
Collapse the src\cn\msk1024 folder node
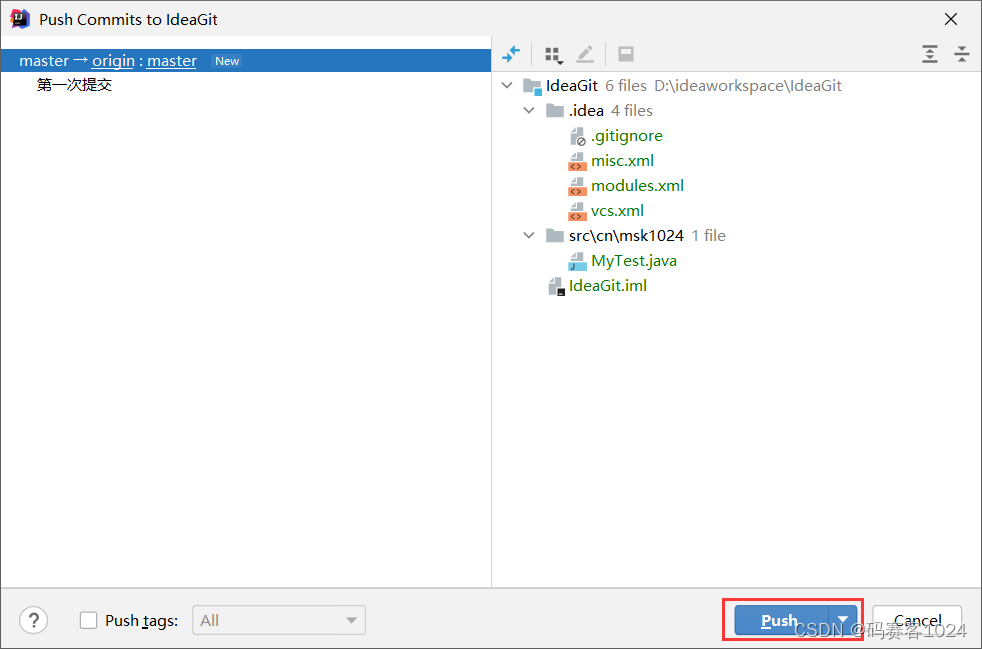click(529, 236)
